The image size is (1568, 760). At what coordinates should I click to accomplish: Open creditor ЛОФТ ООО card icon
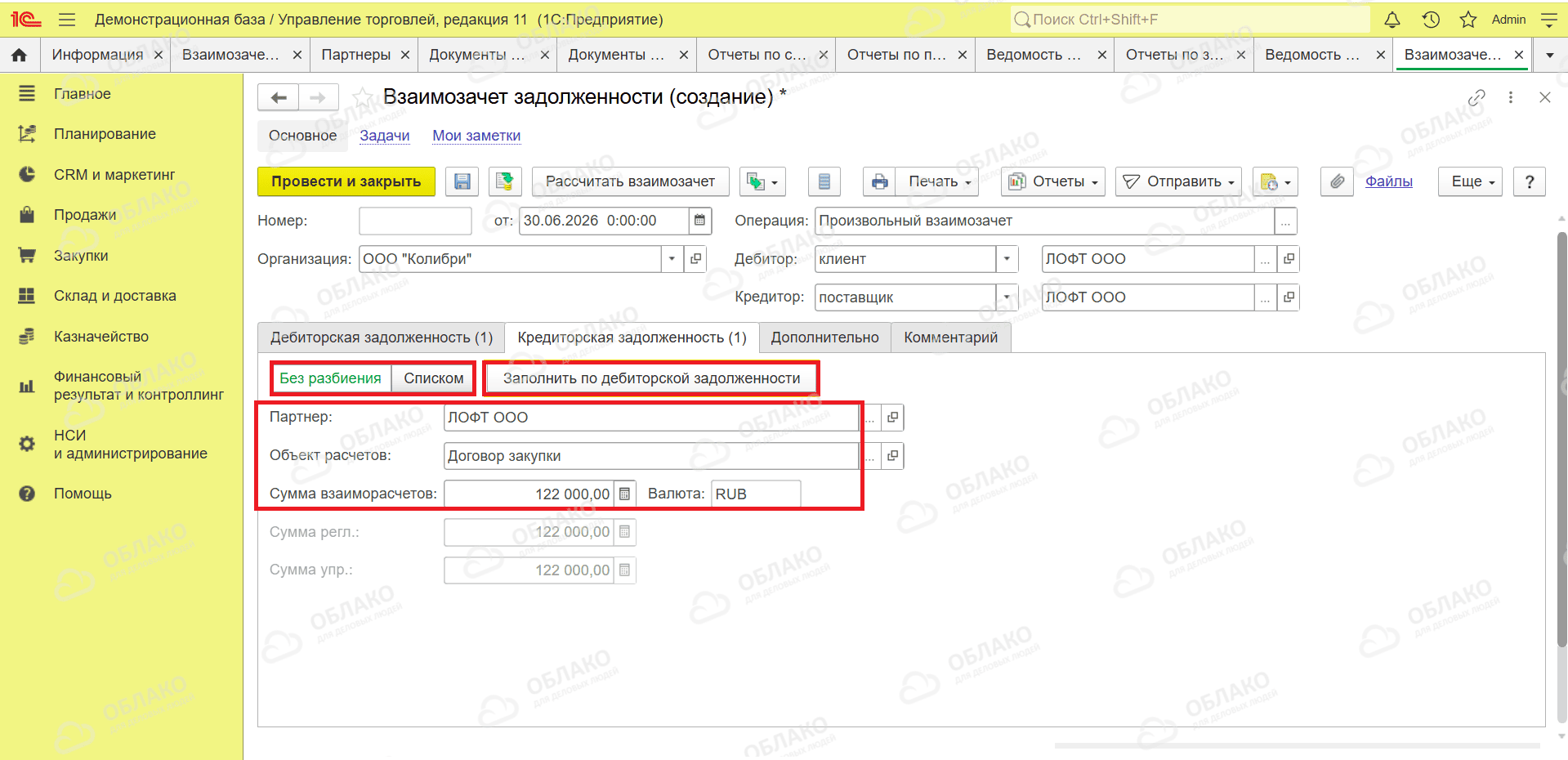1289,297
